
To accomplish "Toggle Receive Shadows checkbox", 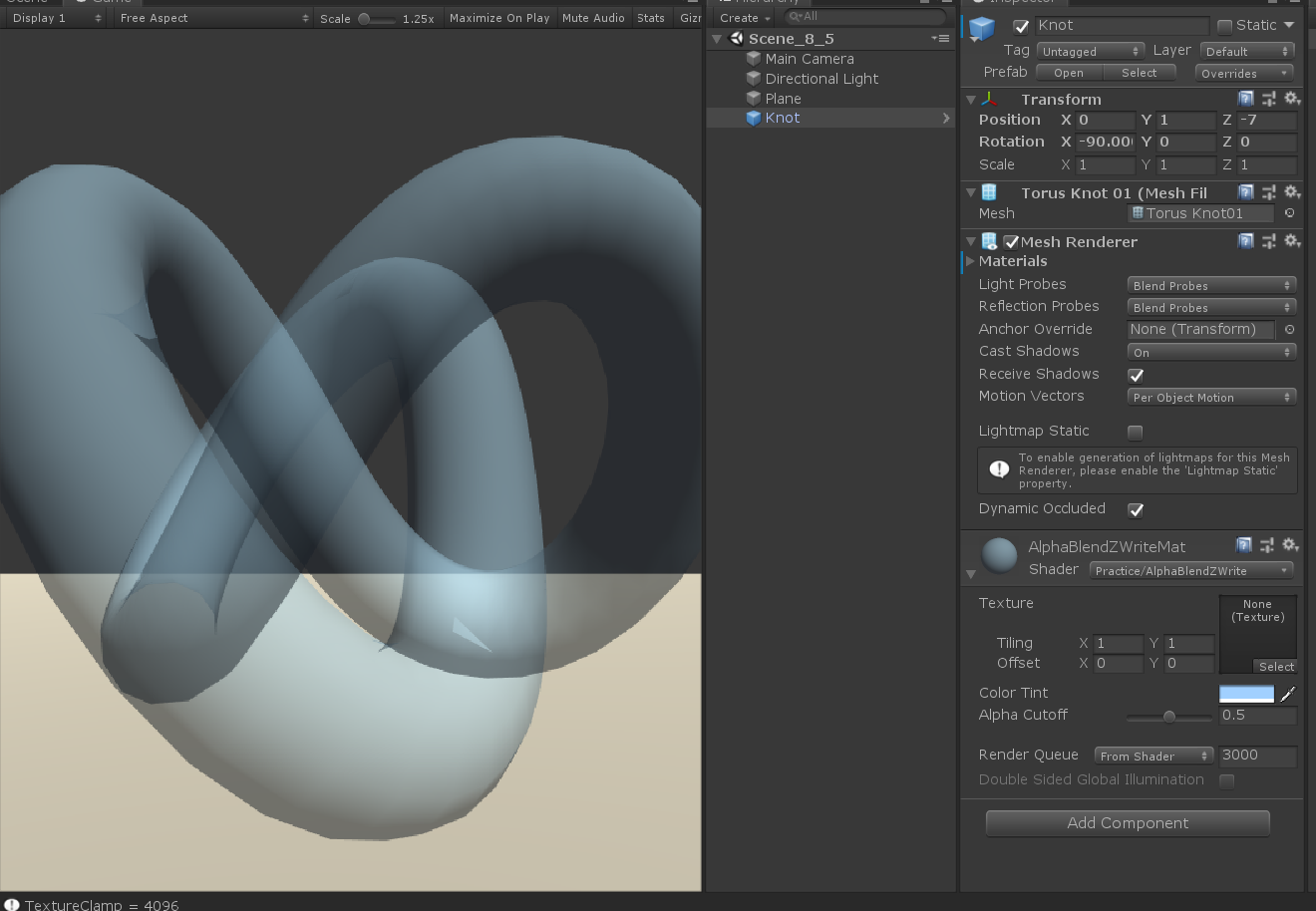I will [1136, 375].
